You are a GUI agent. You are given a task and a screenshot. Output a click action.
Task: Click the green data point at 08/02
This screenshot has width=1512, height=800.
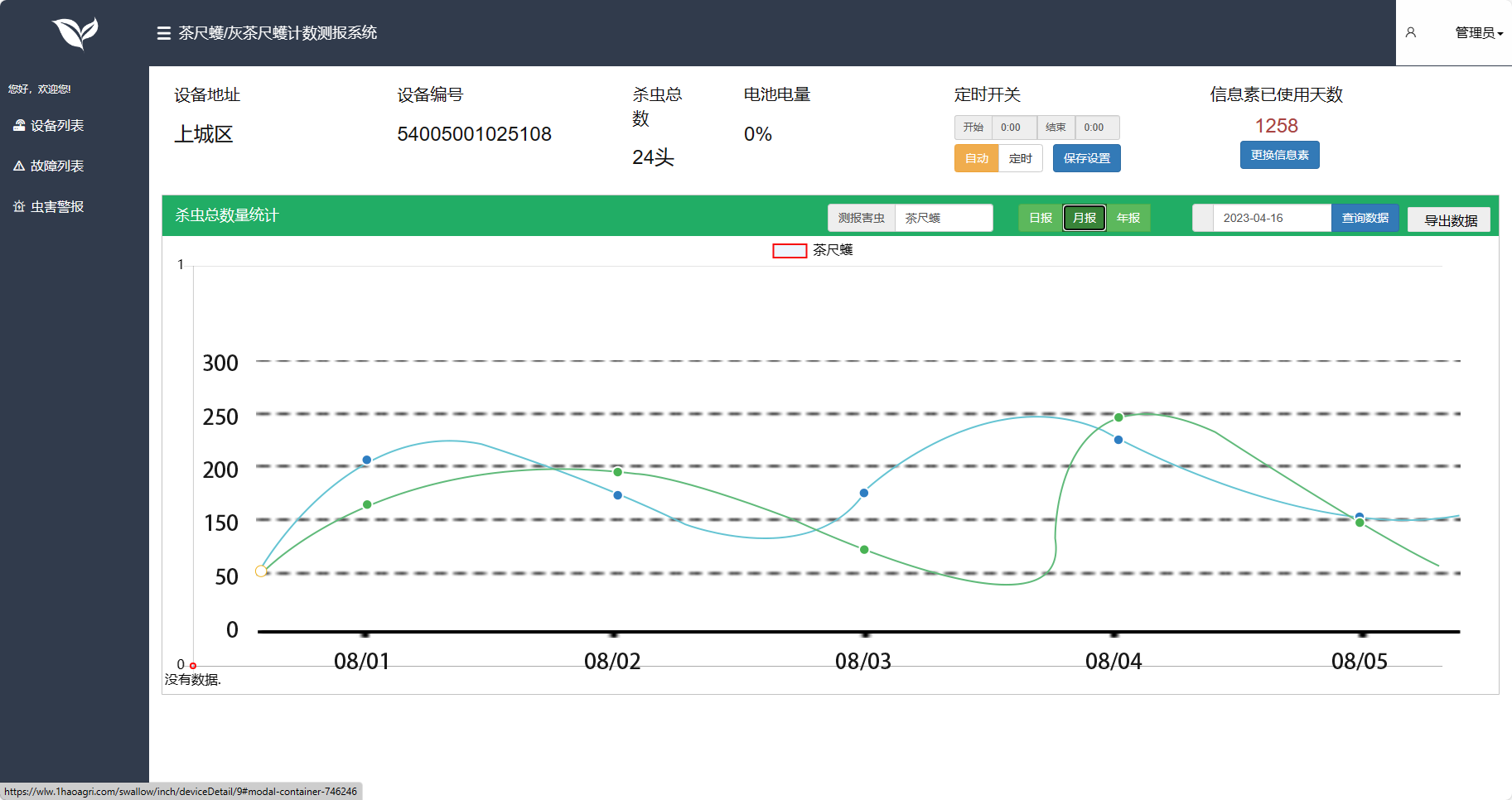pos(617,472)
